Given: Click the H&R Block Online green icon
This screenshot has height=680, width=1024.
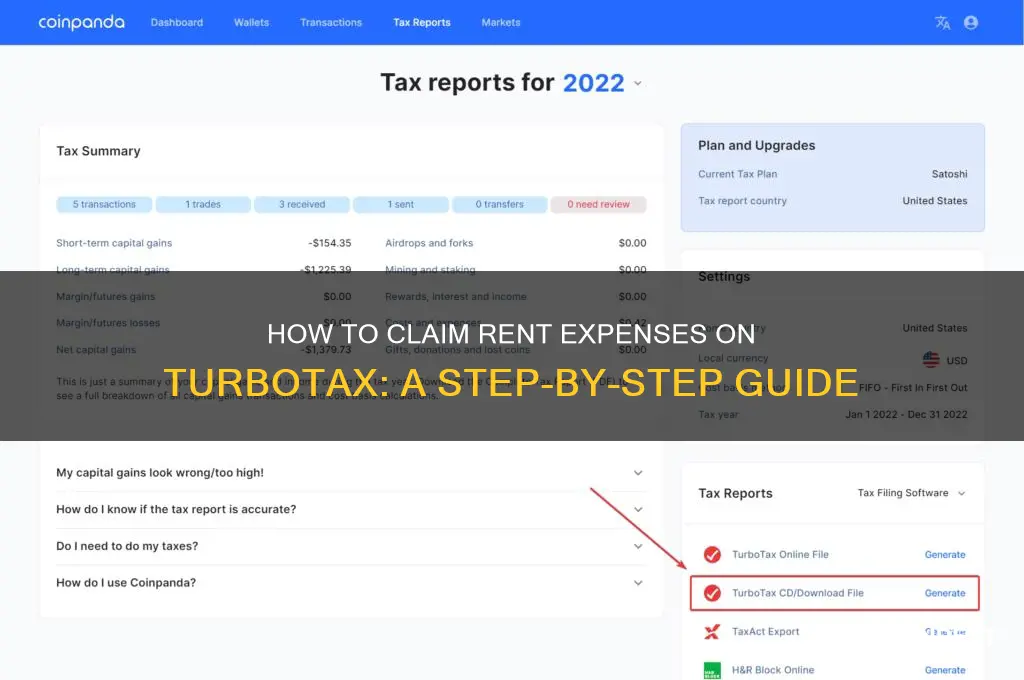Looking at the screenshot, I should tap(712, 670).
